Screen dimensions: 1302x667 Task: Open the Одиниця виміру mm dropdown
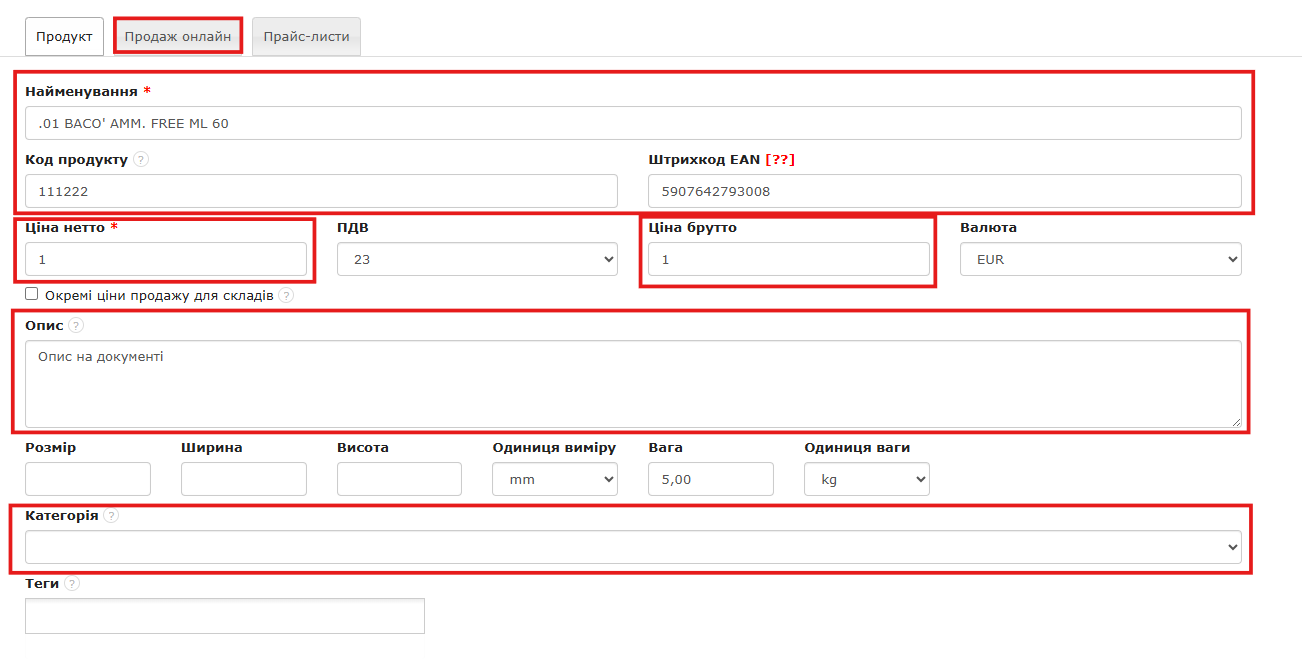(x=554, y=479)
